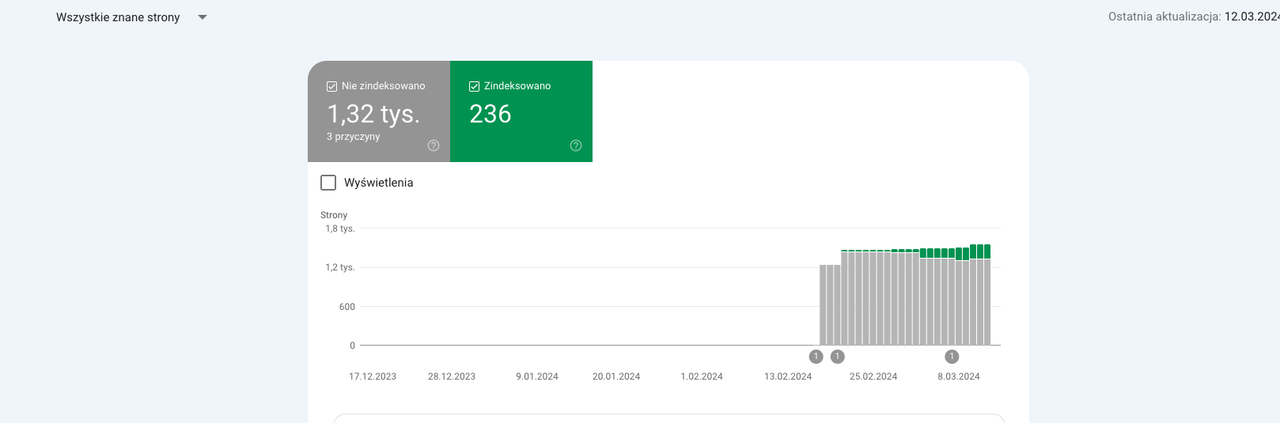Select the Nie zindeksowano 1,32 tys. card

tap(379, 111)
